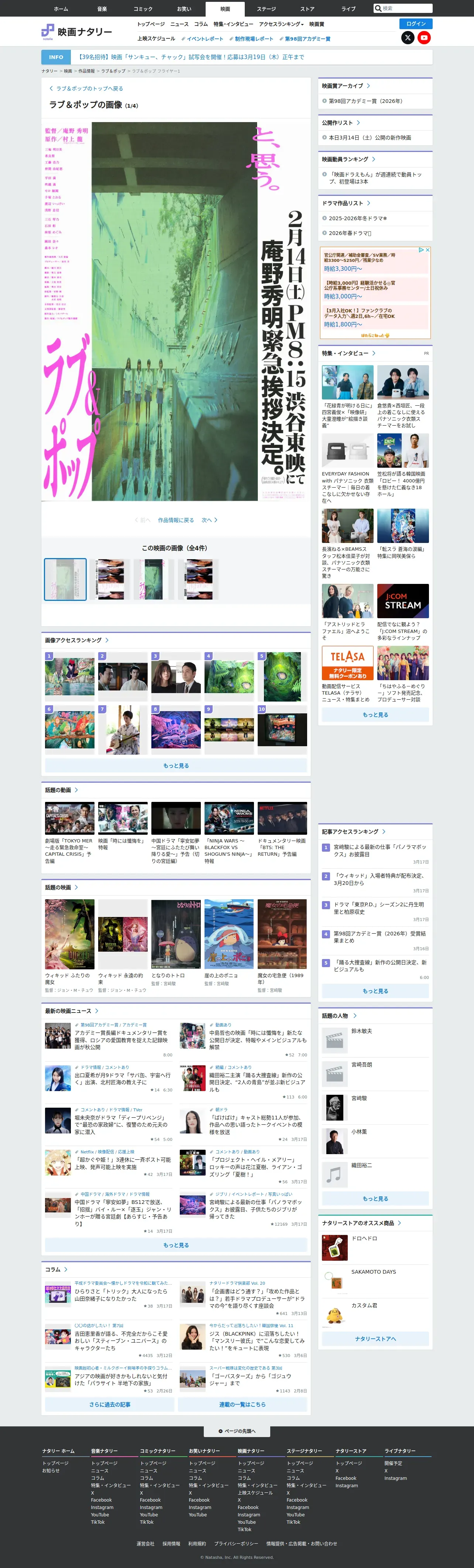Image resolution: width=474 pixels, height=1568 pixels.
Task: Open the X (Twitter) icon in header
Action: click(408, 38)
